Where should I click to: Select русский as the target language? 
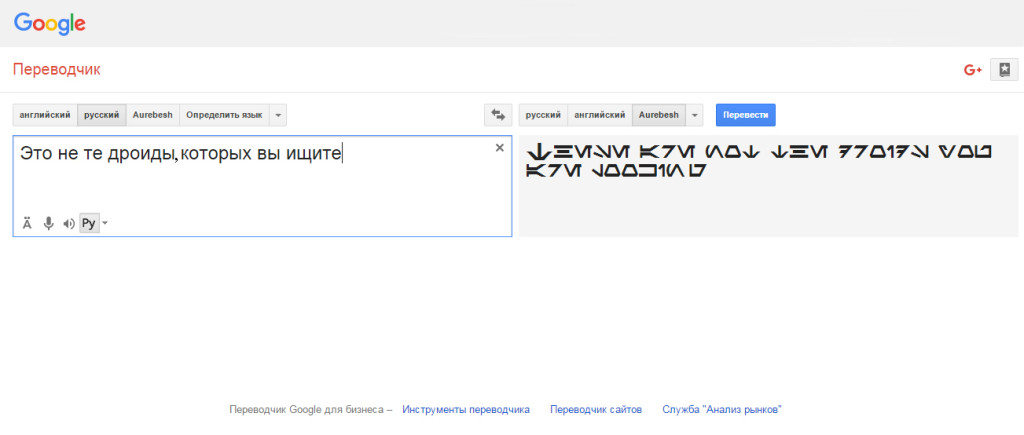pos(543,115)
